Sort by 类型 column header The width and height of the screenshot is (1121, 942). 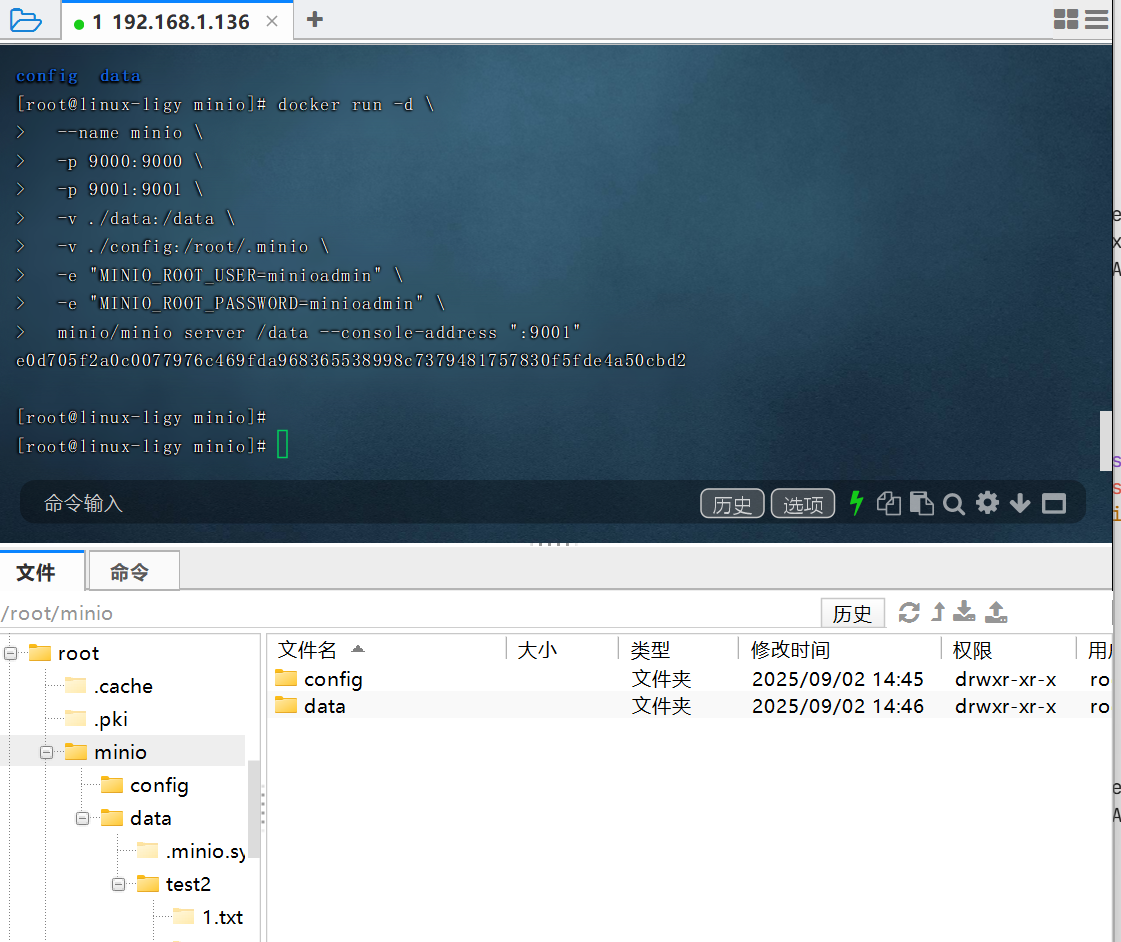tap(678, 650)
